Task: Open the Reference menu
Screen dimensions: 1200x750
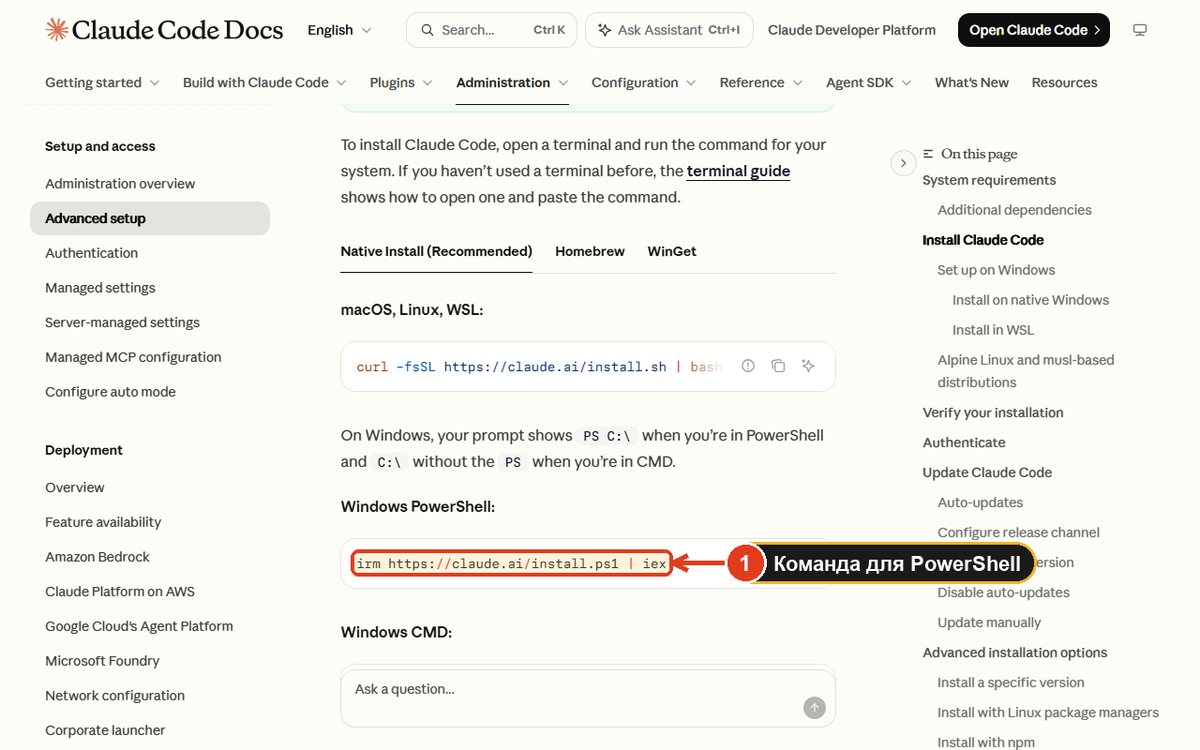Action: coord(760,82)
